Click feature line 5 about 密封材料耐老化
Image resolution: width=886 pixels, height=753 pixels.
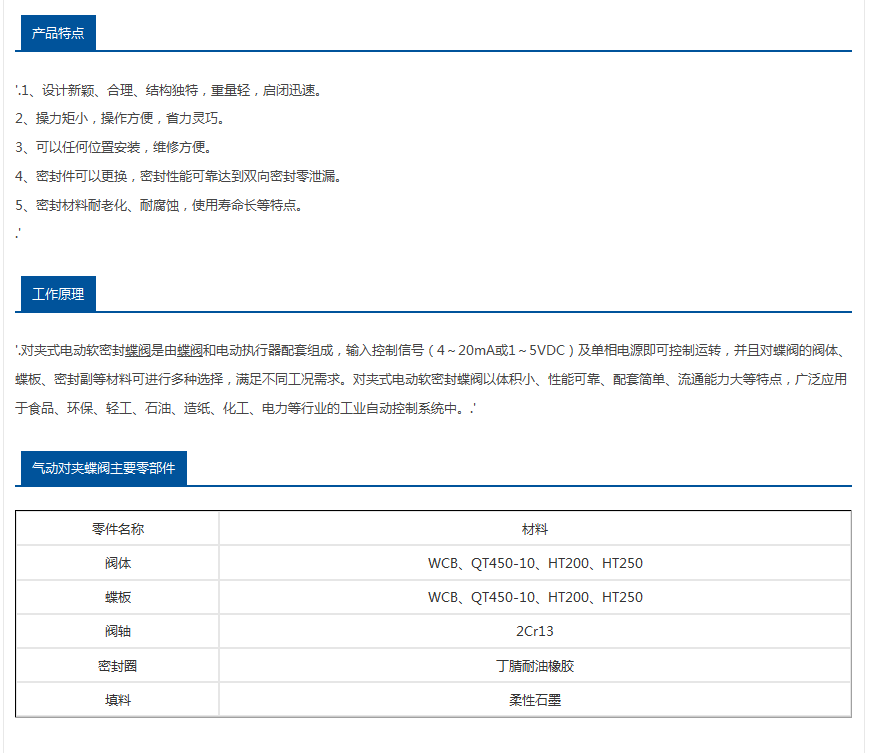pos(160,206)
